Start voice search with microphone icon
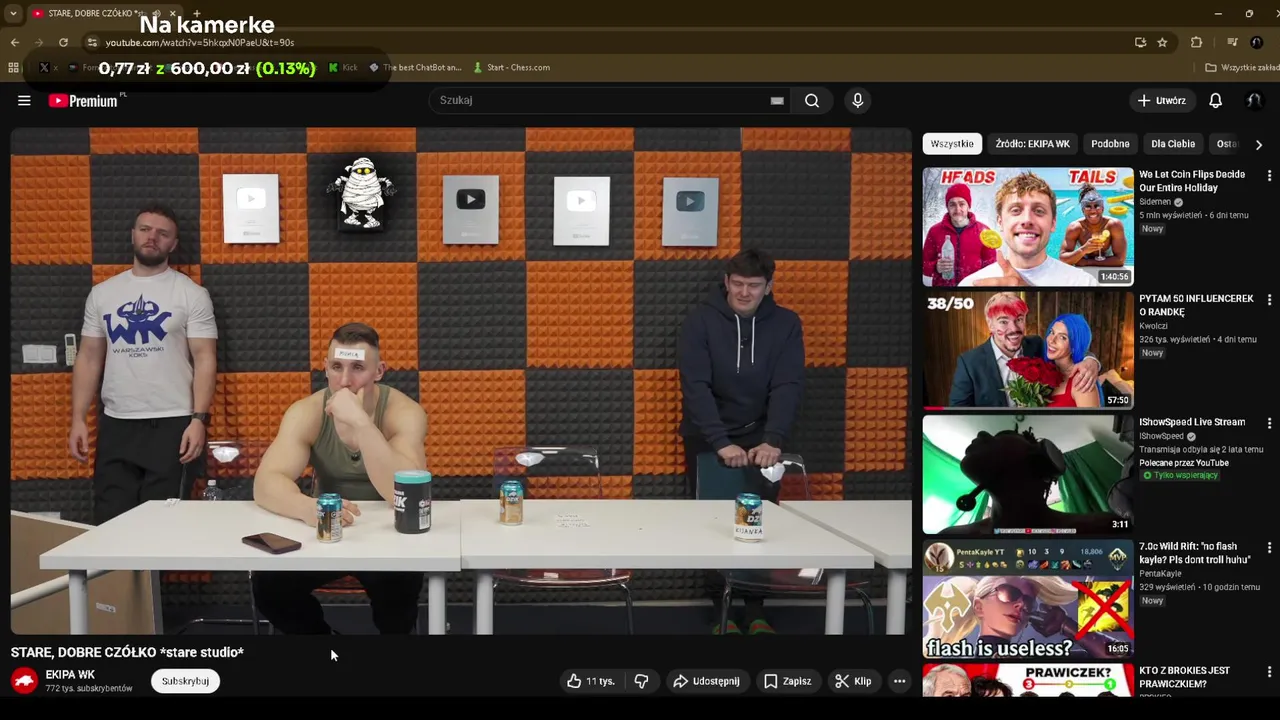Viewport: 1280px width, 720px height. coord(857,100)
